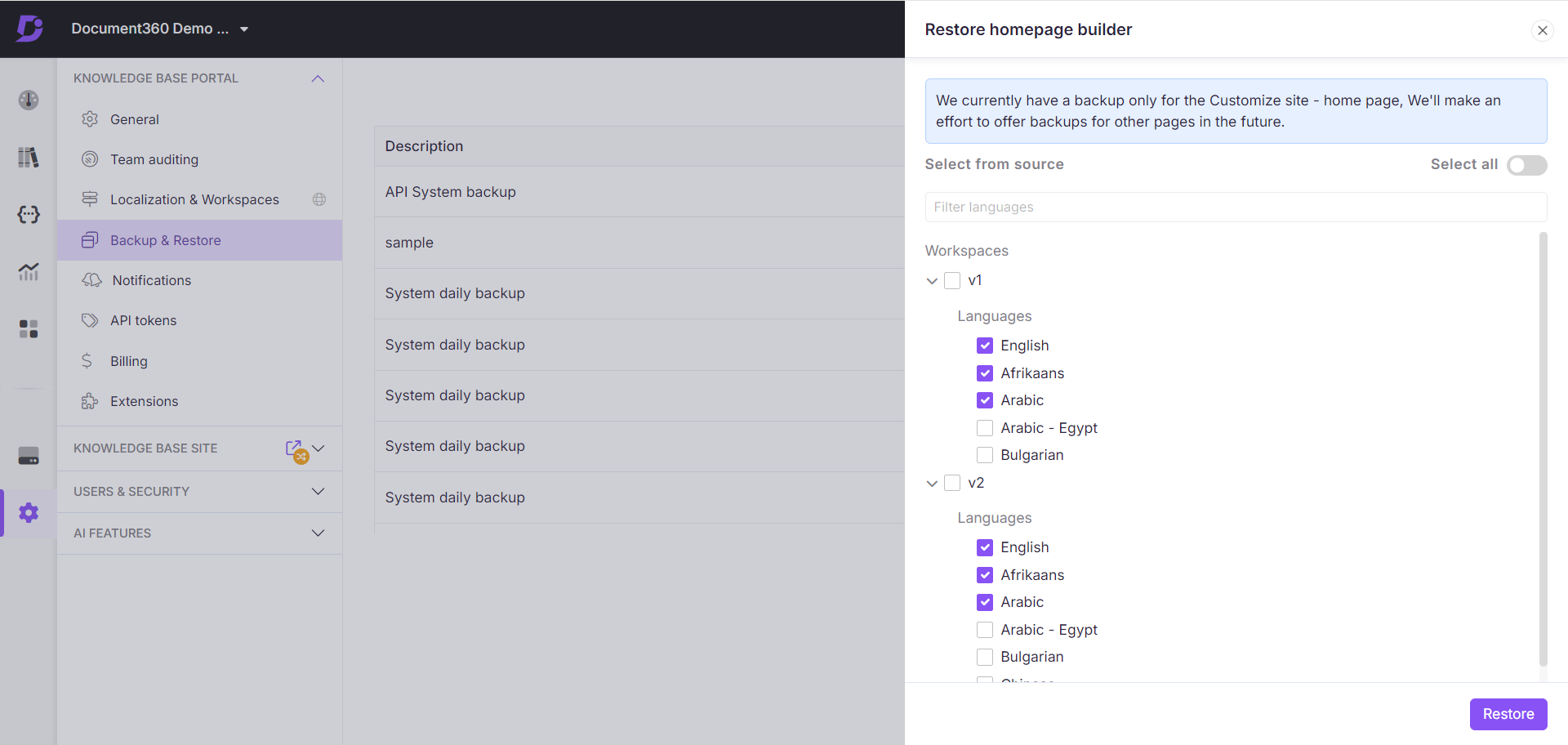1568x745 pixels.
Task: Select Backup & Restore menu item
Action: [200, 240]
